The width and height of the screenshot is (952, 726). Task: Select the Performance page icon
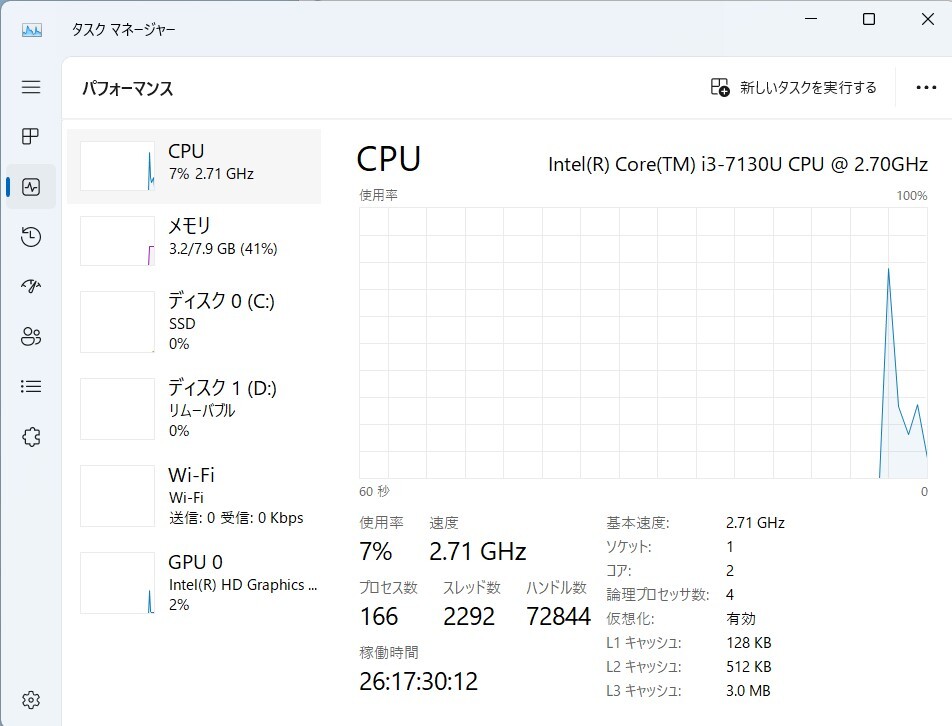(31, 186)
